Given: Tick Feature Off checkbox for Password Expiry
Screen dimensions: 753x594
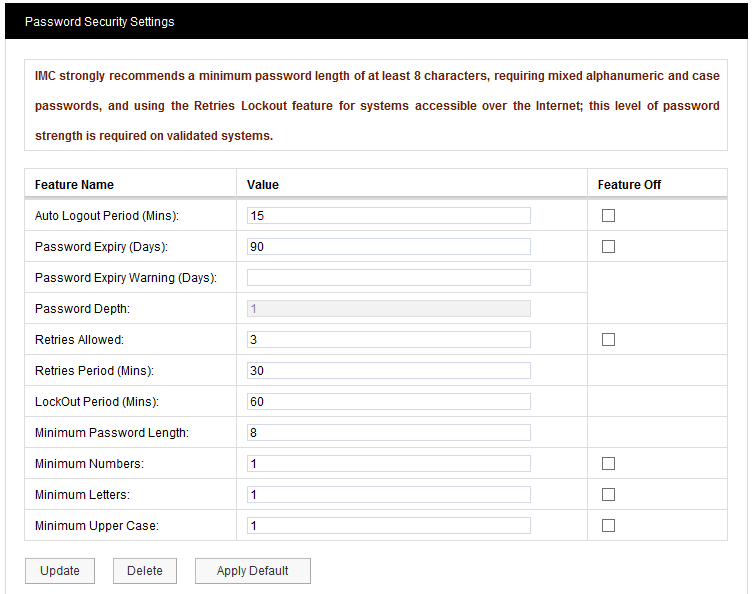Looking at the screenshot, I should coord(608,247).
